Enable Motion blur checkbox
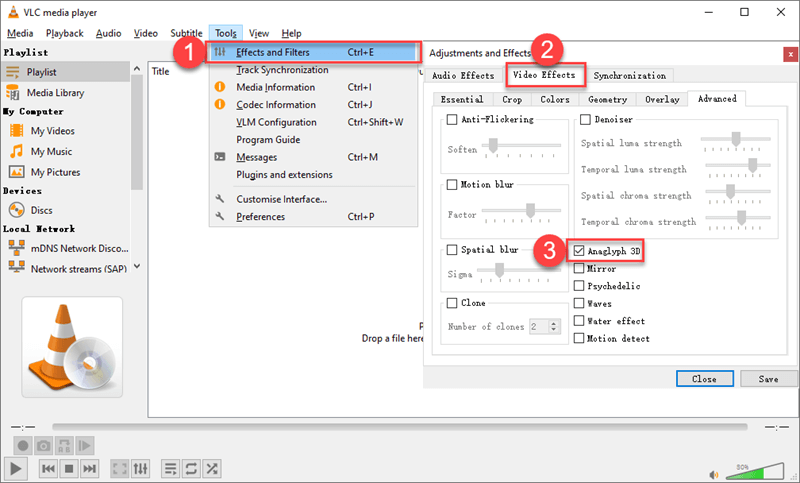 pyautogui.click(x=452, y=185)
